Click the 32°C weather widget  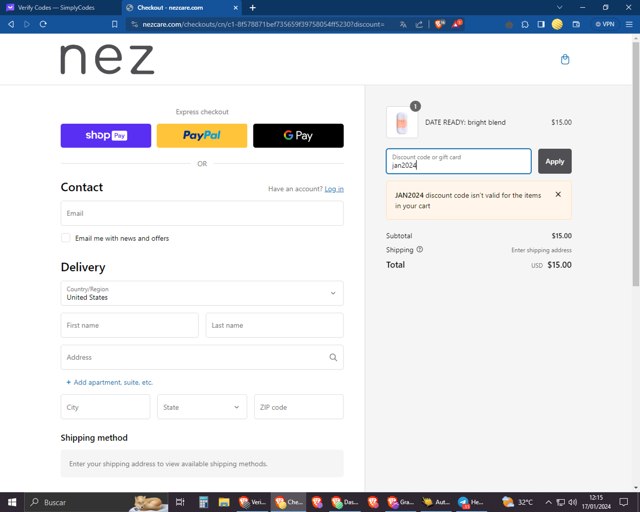coord(517,502)
